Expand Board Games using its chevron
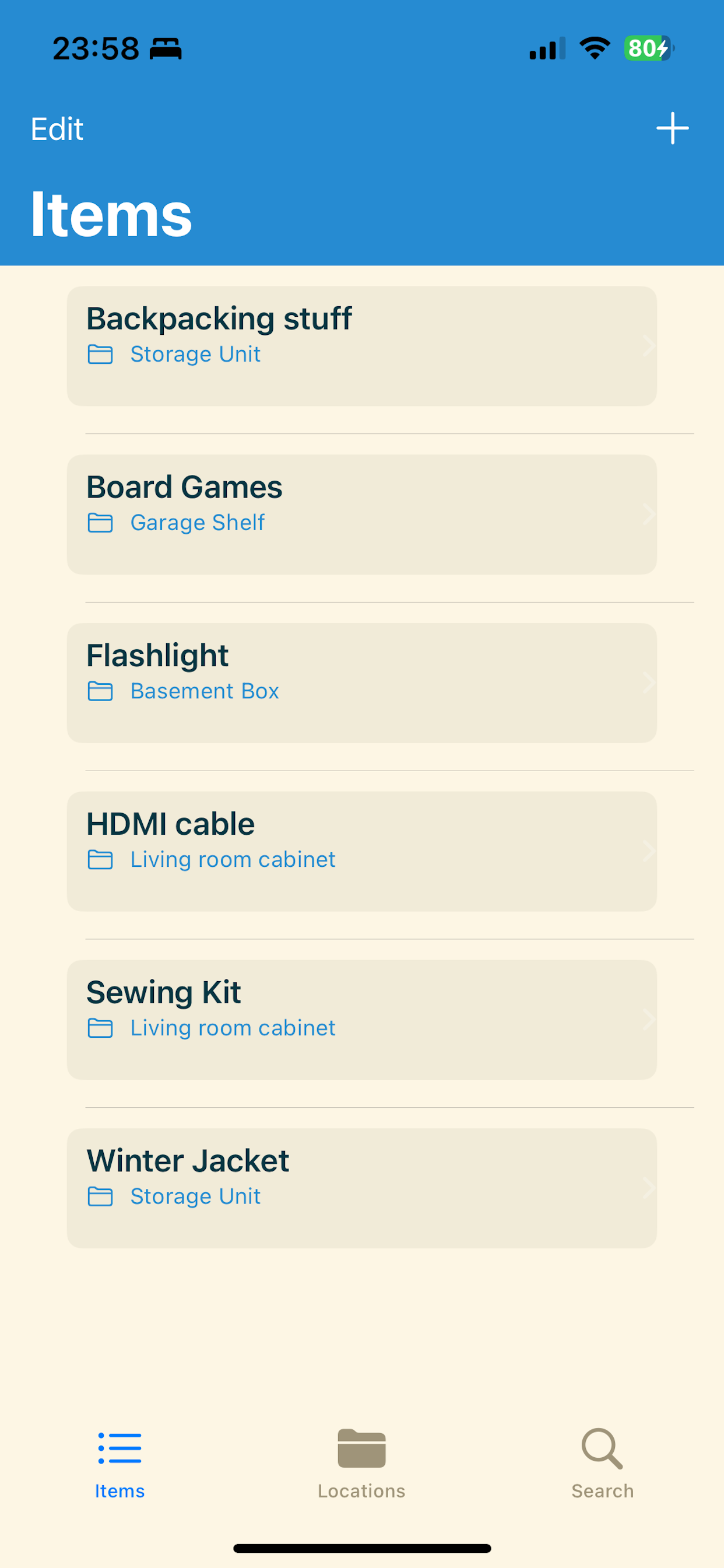724x1568 pixels. [x=649, y=514]
